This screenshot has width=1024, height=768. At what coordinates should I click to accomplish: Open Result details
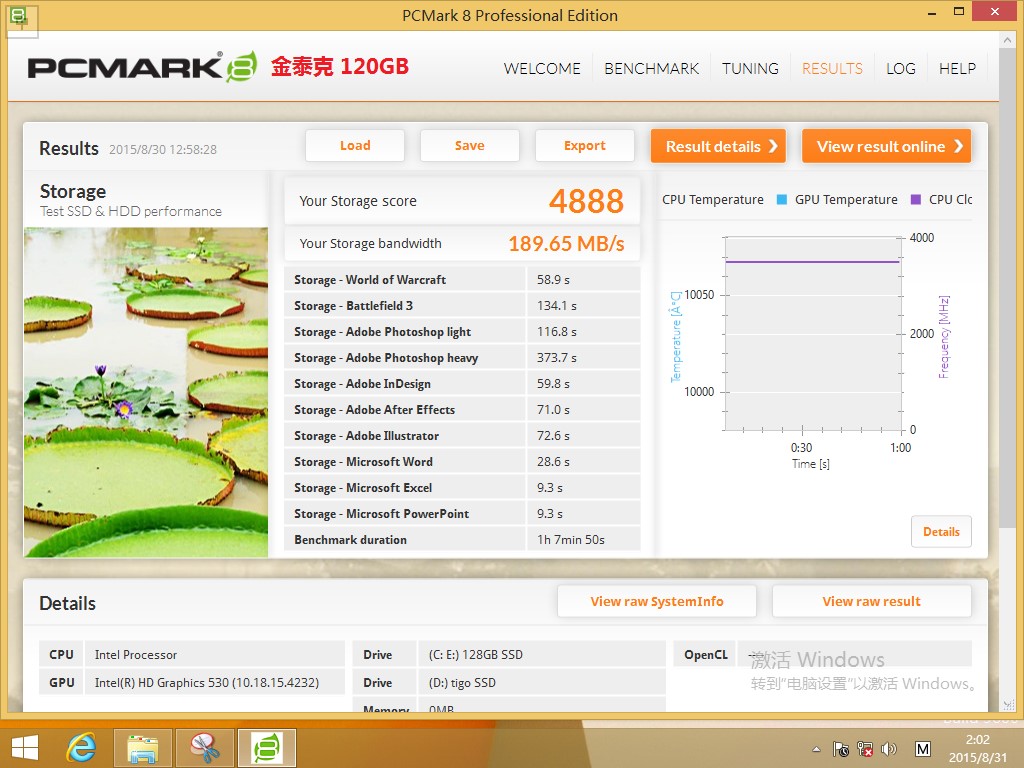click(718, 146)
